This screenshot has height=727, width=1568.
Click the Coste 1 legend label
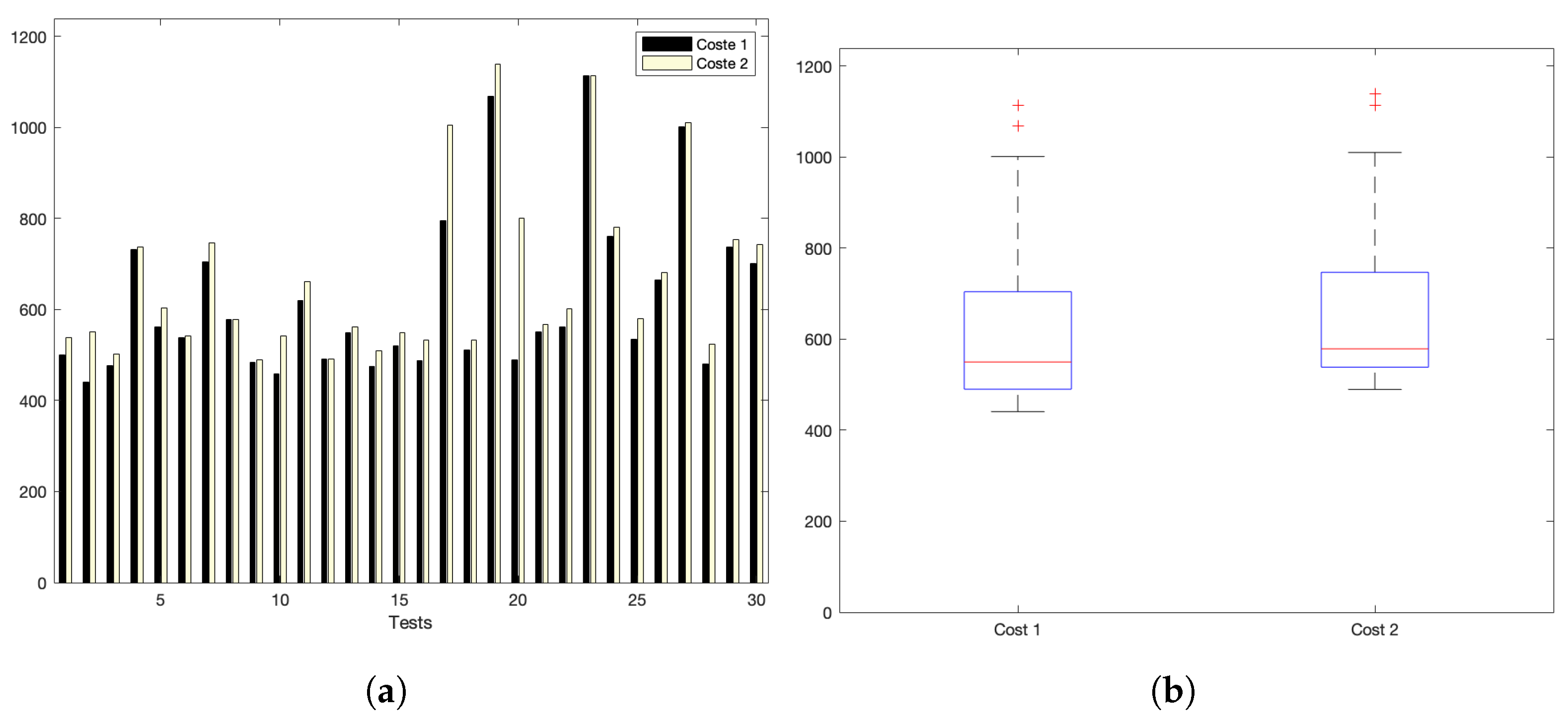[721, 44]
